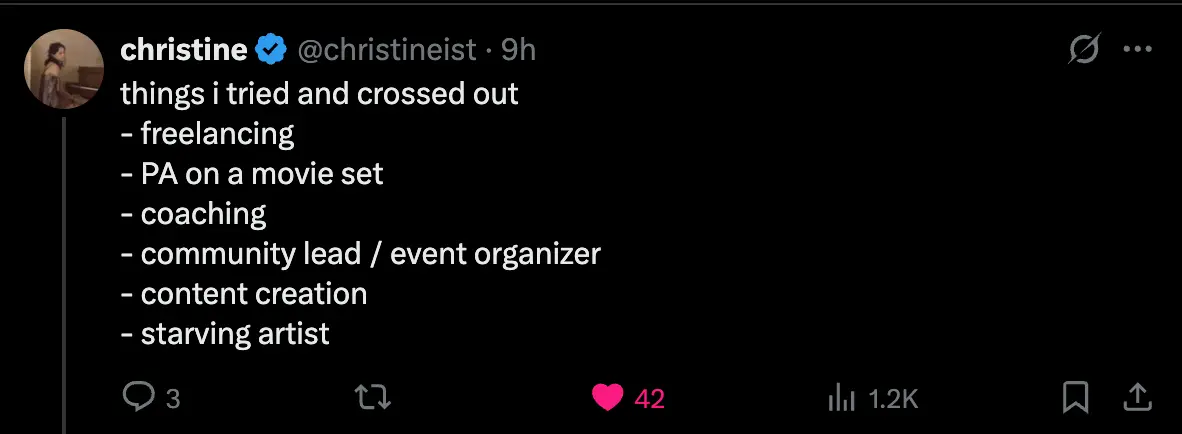The width and height of the screenshot is (1182, 434).
Task: Open the three-dot more options menu
Action: pos(1138,49)
